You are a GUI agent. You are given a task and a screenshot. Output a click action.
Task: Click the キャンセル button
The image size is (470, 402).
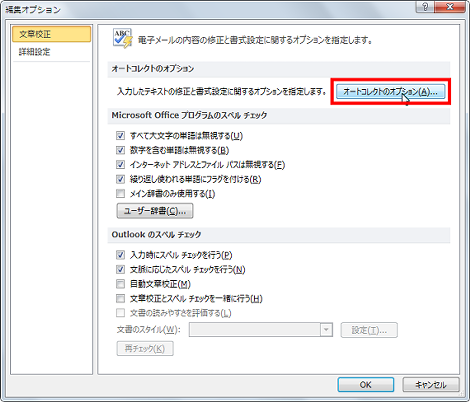tap(431, 385)
